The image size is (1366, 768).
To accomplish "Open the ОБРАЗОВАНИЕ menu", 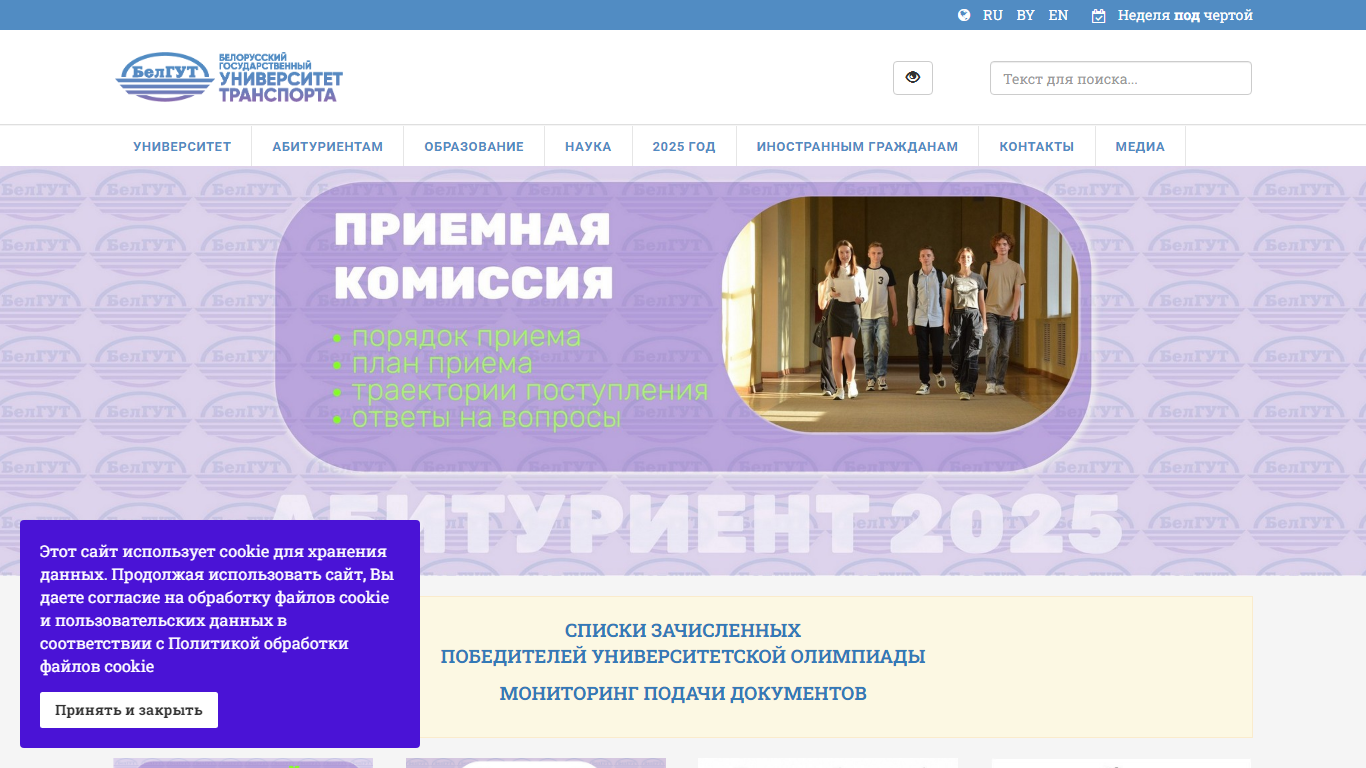I will (x=474, y=146).
